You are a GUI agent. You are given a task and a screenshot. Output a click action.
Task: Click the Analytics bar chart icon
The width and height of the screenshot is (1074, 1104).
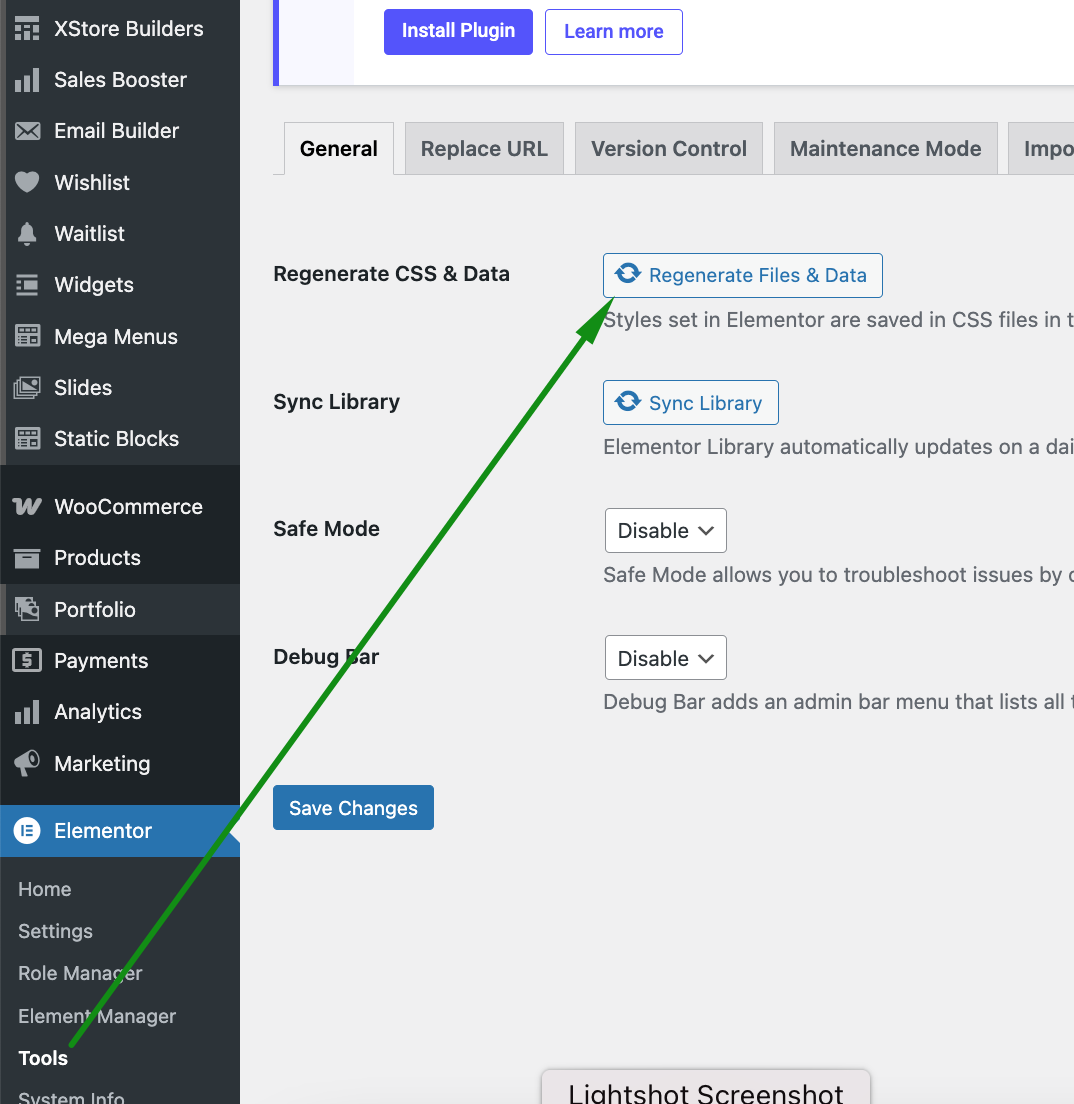pyautogui.click(x=27, y=712)
